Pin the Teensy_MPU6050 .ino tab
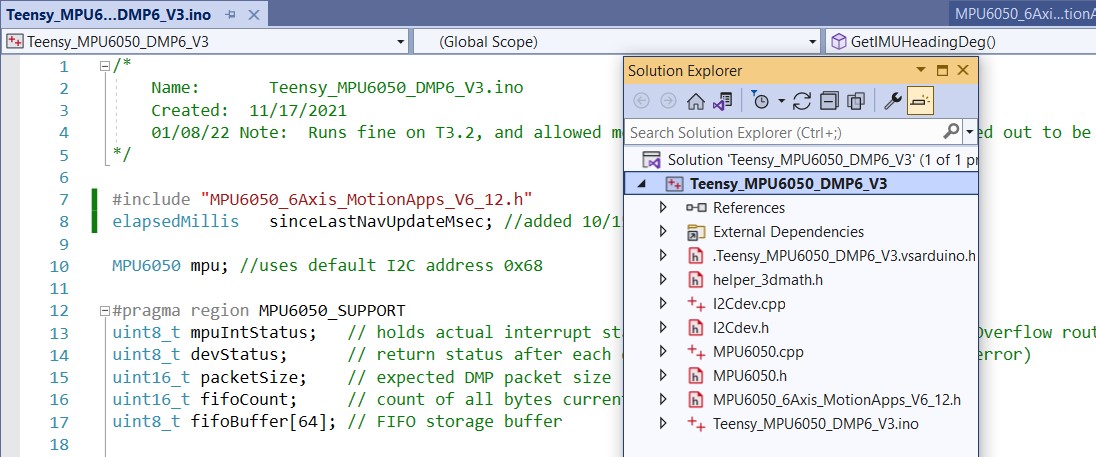This screenshot has height=457, width=1096. coord(231,14)
